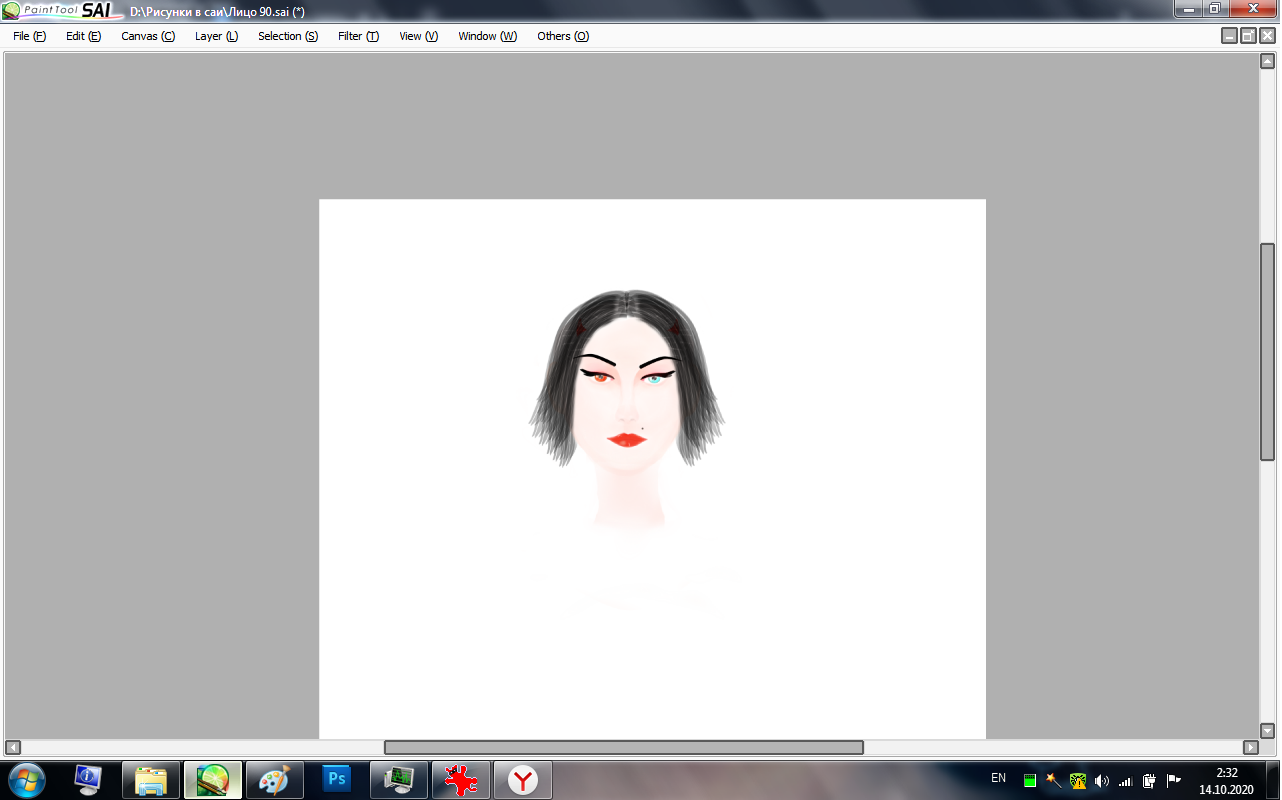Open Windows Explorer folder icon
The image size is (1282, 800).
(x=151, y=779)
